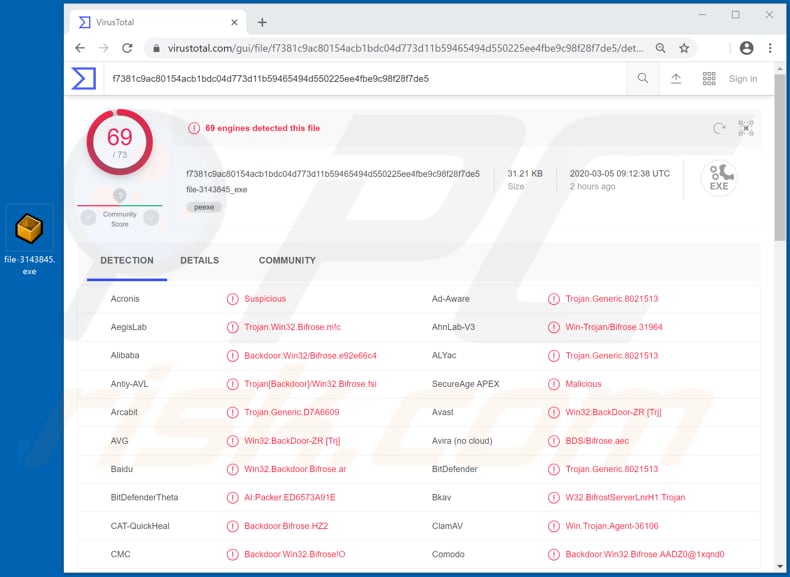The image size is (790, 577).
Task: Click the community score question marker icon
Action: (x=119, y=196)
